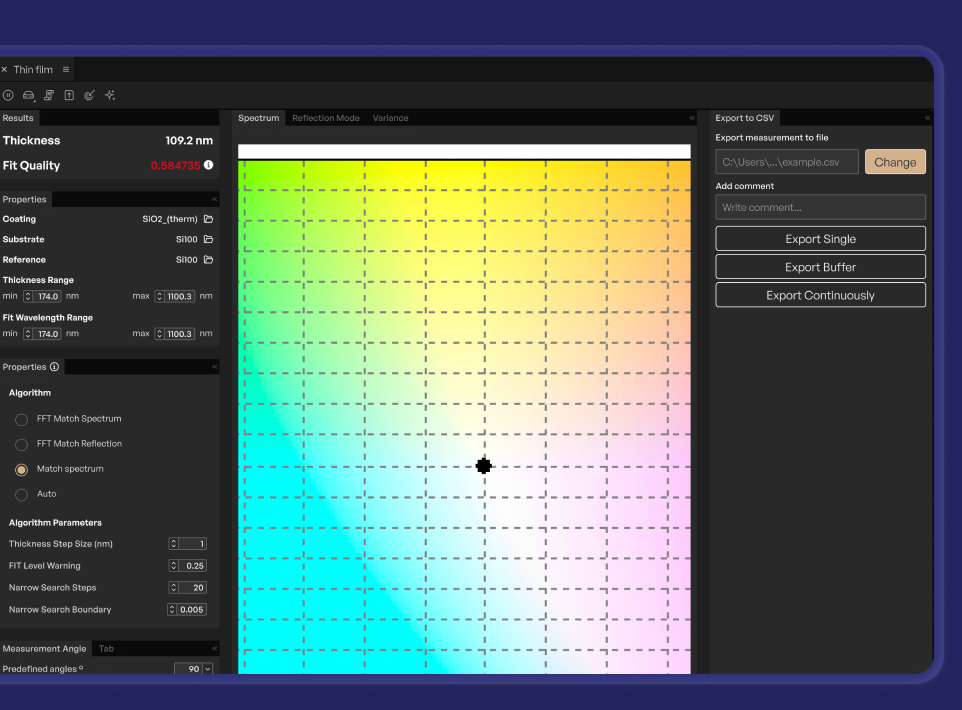Switch to the Reflection Mode tab
Image resolution: width=962 pixels, height=710 pixels.
point(325,117)
